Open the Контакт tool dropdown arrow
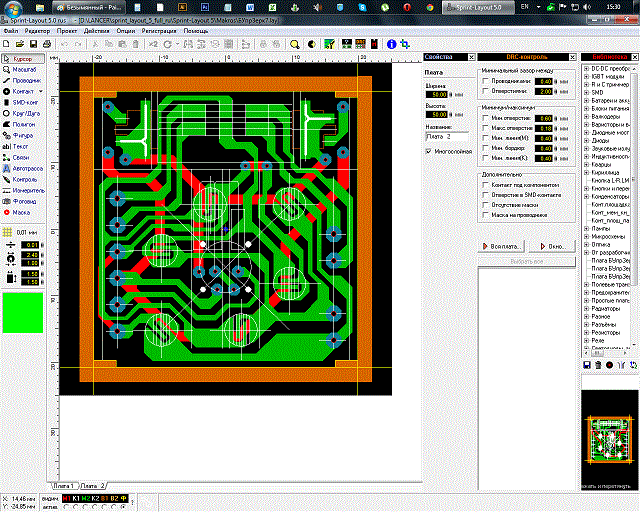The width and height of the screenshot is (640, 512). pyautogui.click(x=43, y=91)
